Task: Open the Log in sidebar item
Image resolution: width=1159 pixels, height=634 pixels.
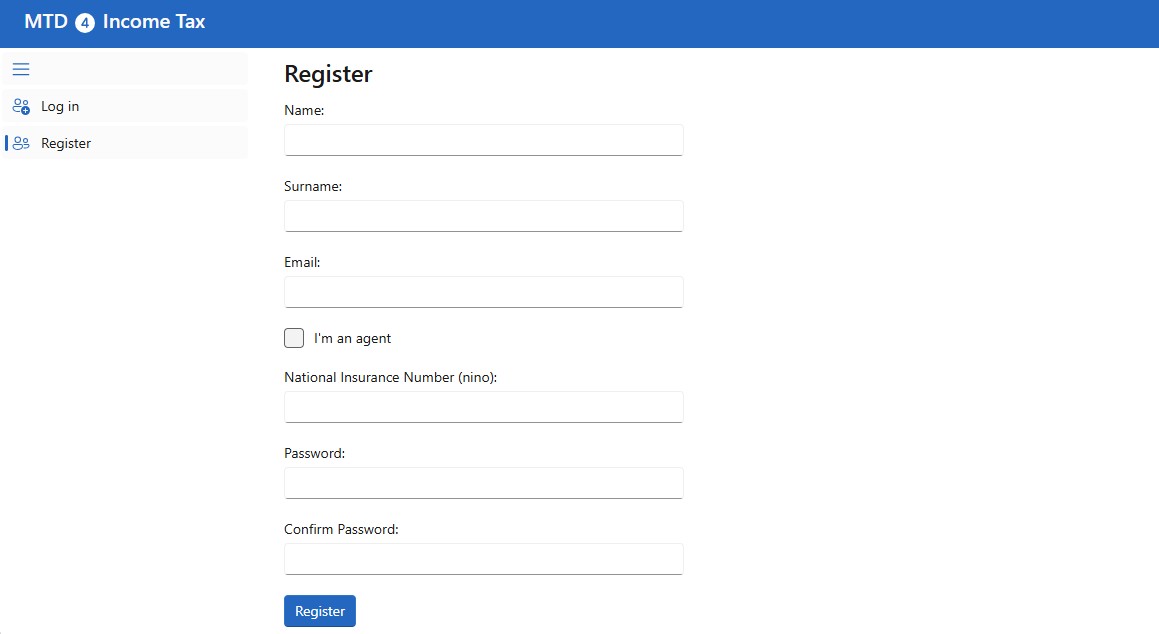Action: tap(125, 106)
